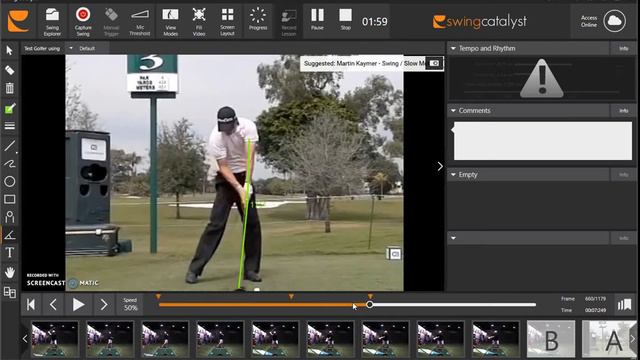
Task: Select the body posture figure tool
Action: 9,217
